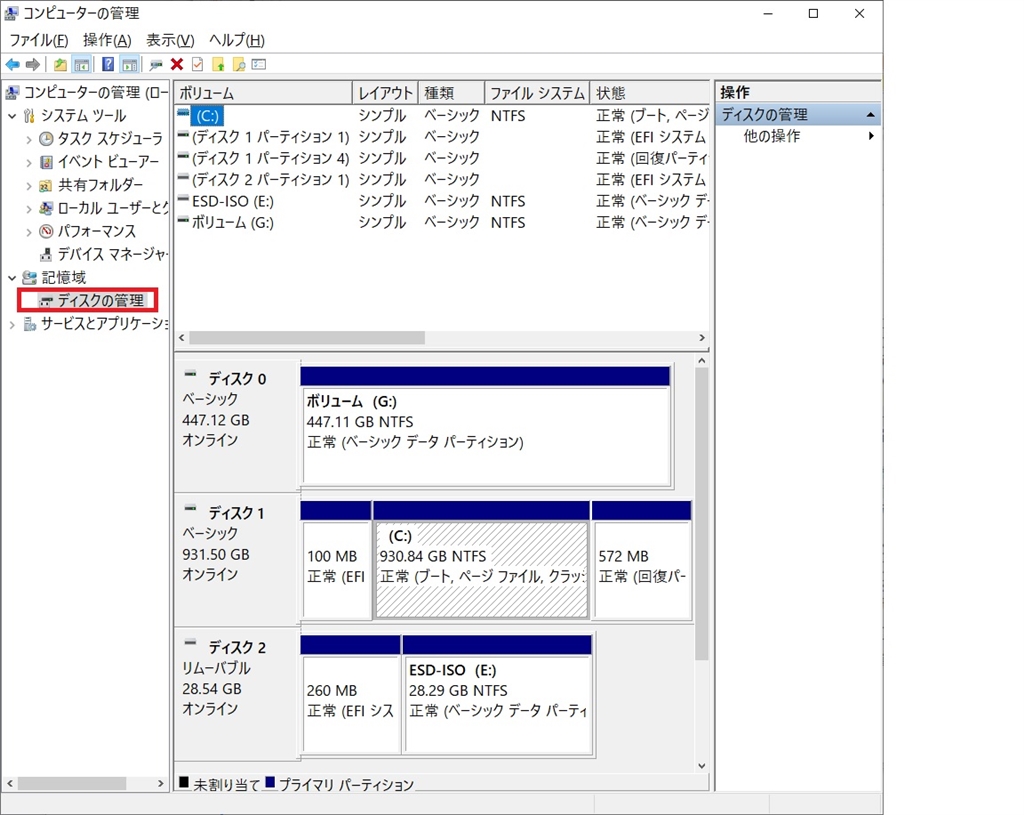
Task: Sort by ファイル システム column header
Action: click(x=537, y=93)
